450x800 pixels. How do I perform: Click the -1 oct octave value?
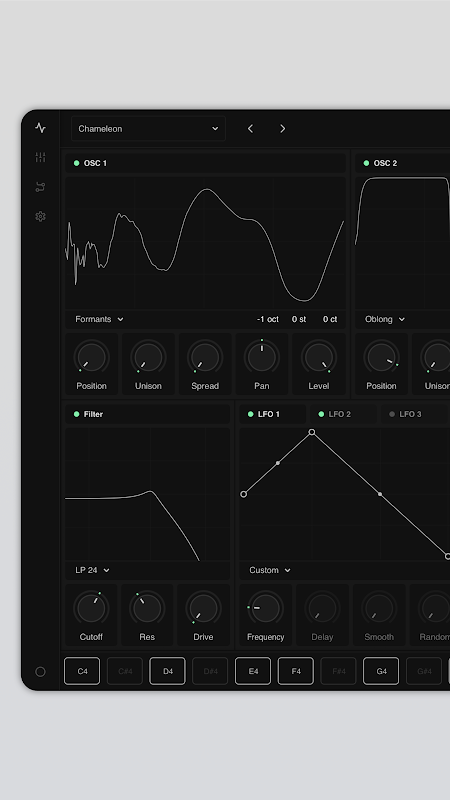(x=268, y=319)
